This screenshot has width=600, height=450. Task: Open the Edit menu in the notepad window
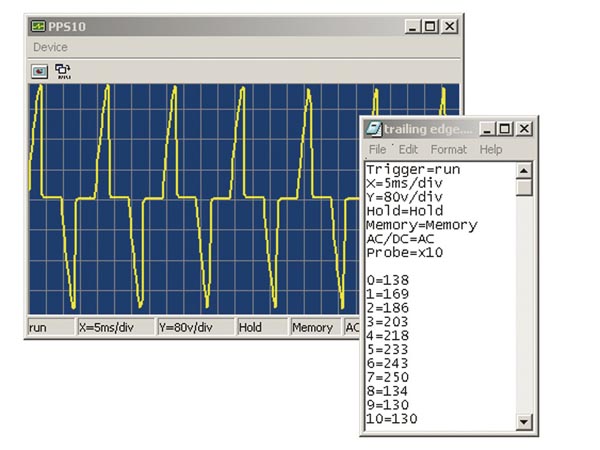tap(408, 149)
